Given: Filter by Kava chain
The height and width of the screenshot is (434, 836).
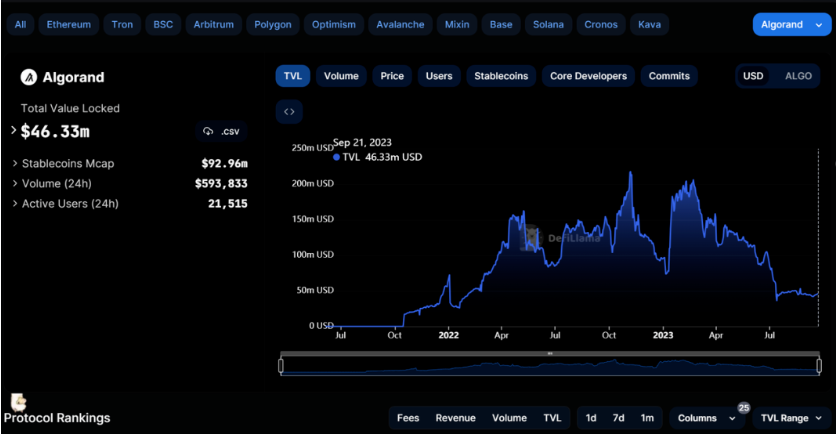Looking at the screenshot, I should (649, 25).
